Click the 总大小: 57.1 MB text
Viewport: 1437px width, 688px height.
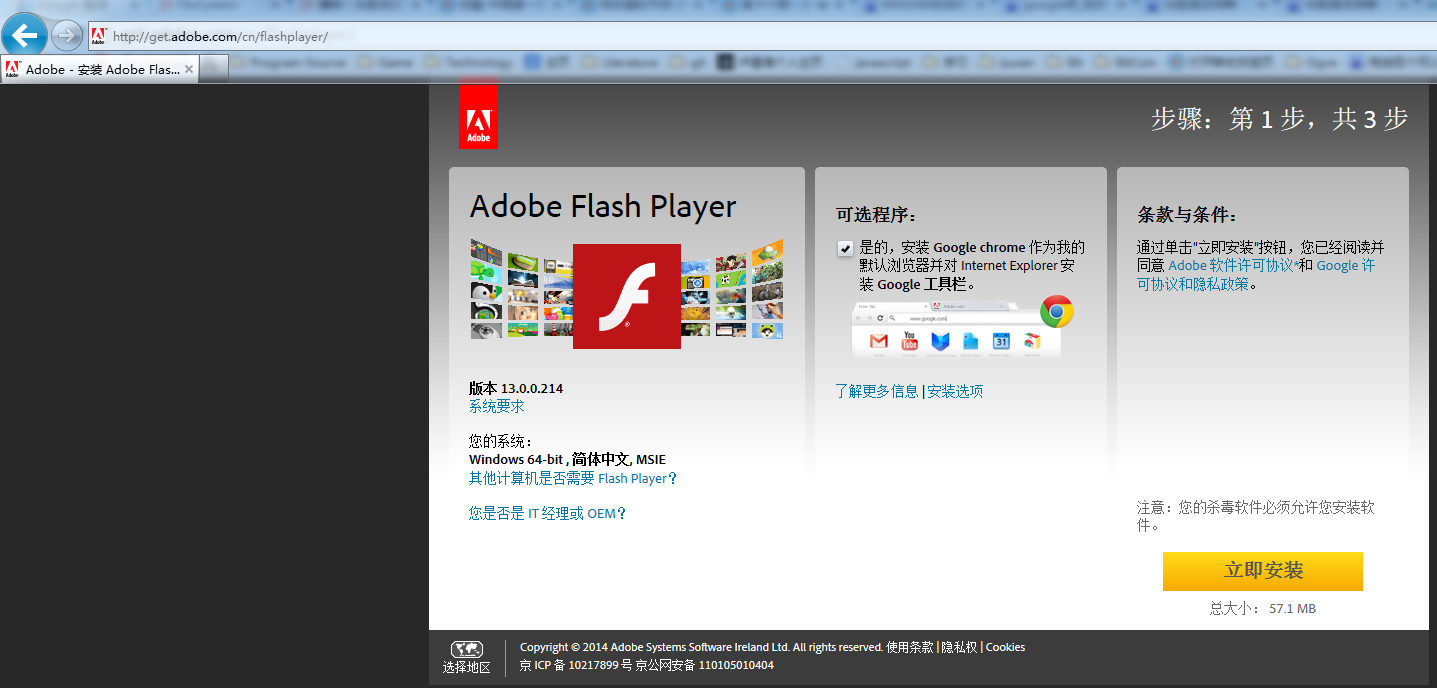[x=1263, y=608]
